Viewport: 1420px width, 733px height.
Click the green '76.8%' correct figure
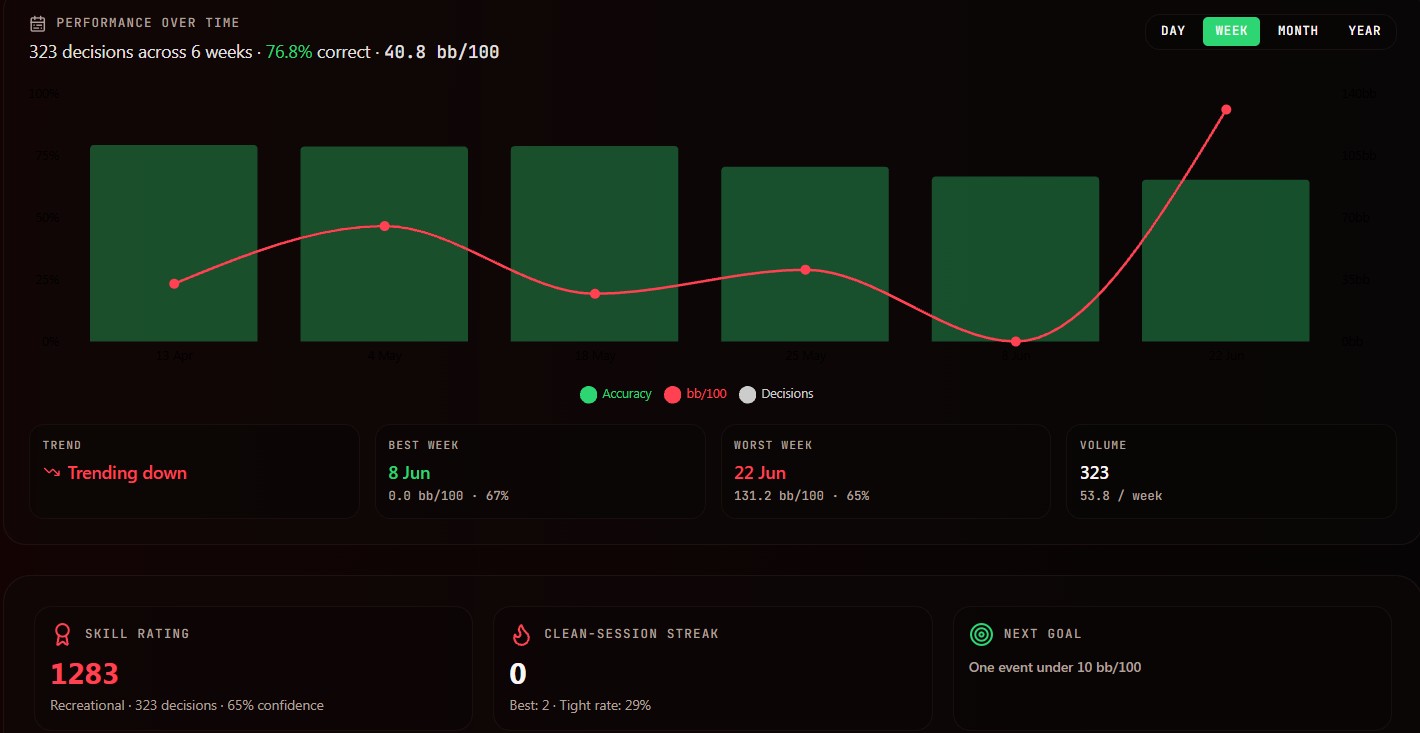(x=289, y=52)
